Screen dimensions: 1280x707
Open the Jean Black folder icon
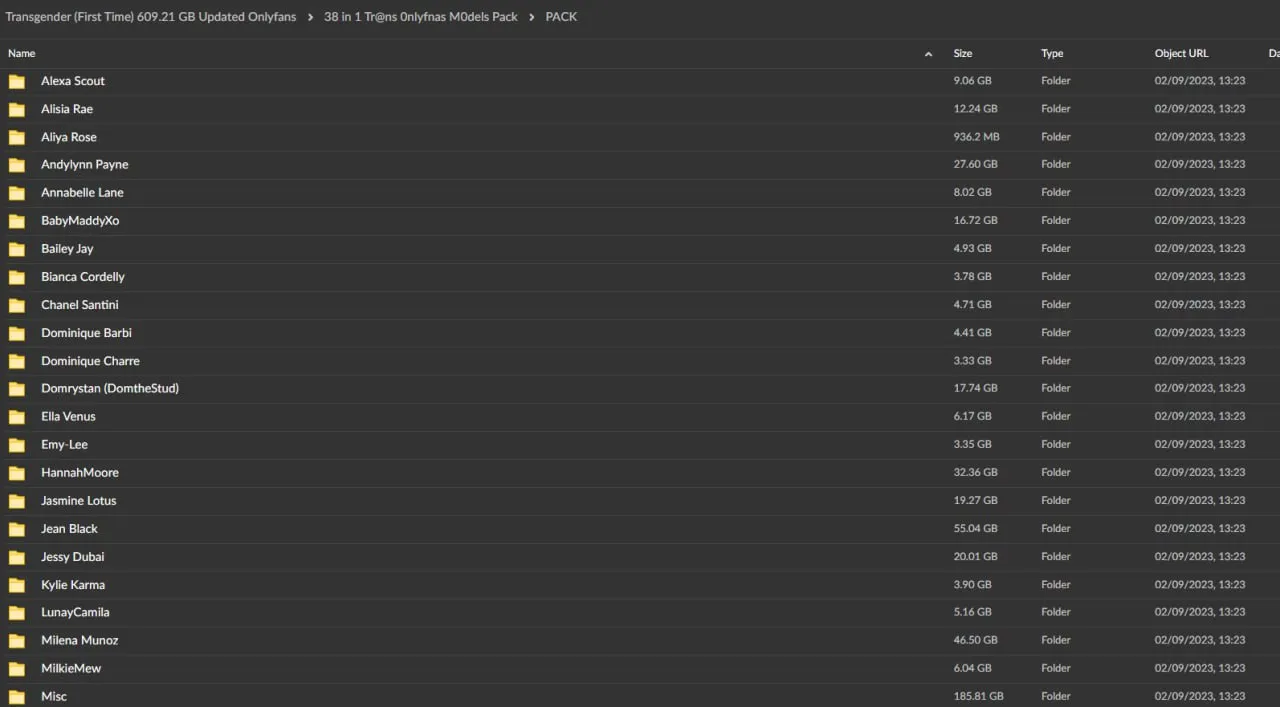click(x=16, y=529)
